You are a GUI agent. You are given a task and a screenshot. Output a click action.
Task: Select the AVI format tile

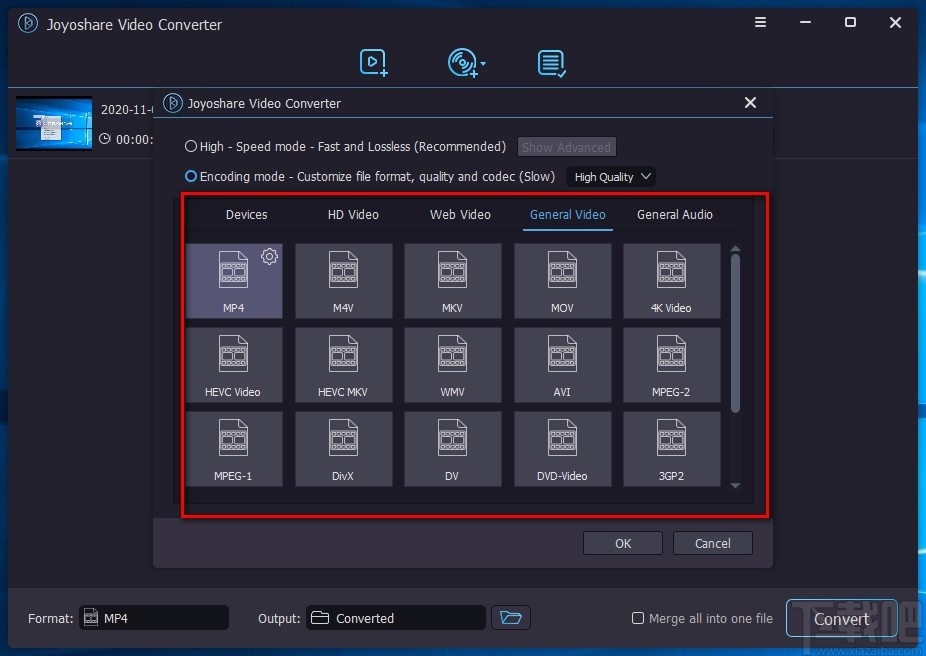pos(562,365)
